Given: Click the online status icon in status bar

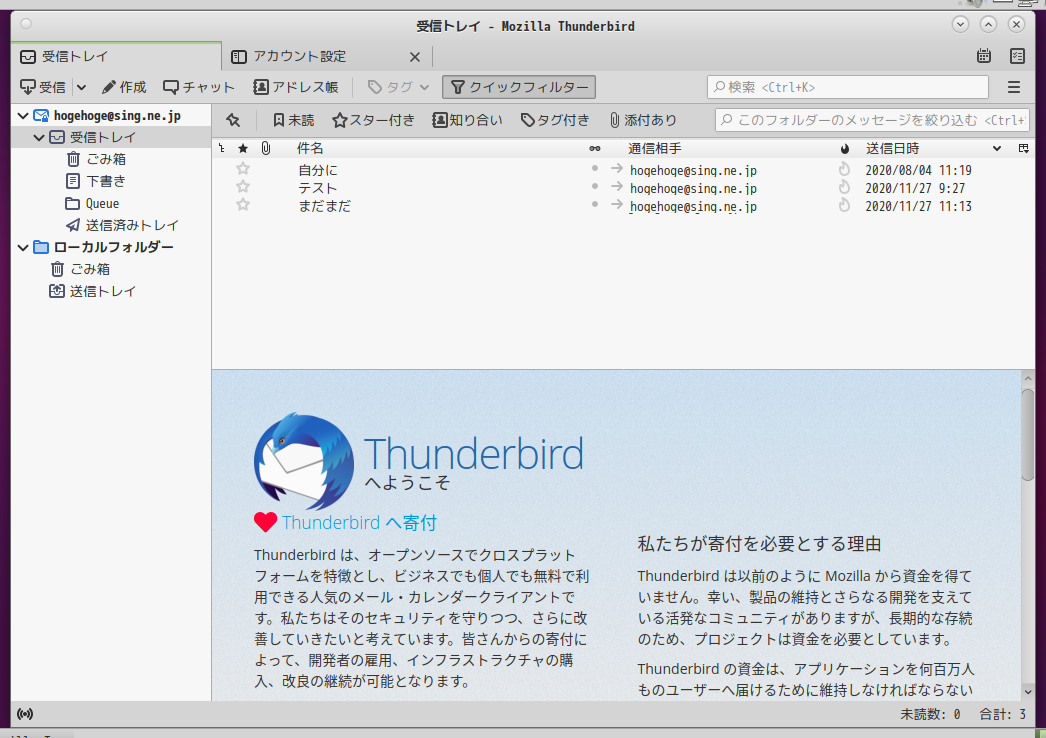Looking at the screenshot, I should [25, 714].
